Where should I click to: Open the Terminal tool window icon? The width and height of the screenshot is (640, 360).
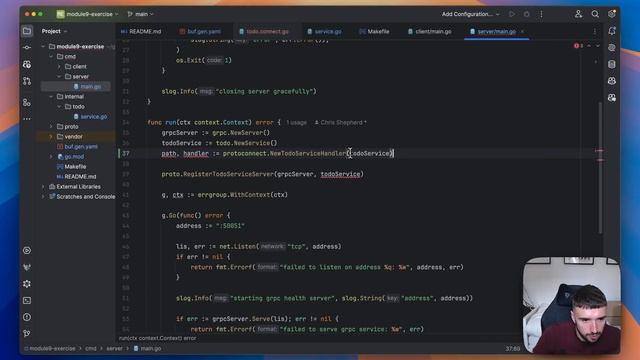[x=27, y=300]
